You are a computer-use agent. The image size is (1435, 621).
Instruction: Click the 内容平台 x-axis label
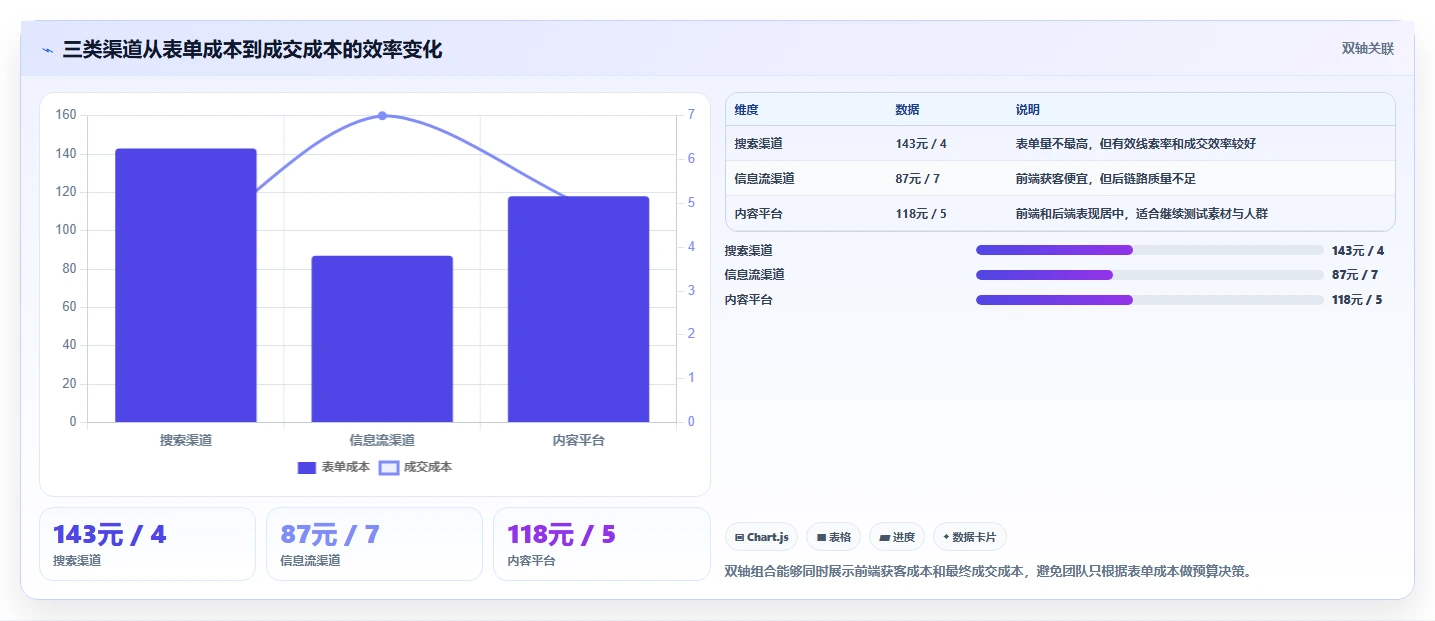coord(578,440)
